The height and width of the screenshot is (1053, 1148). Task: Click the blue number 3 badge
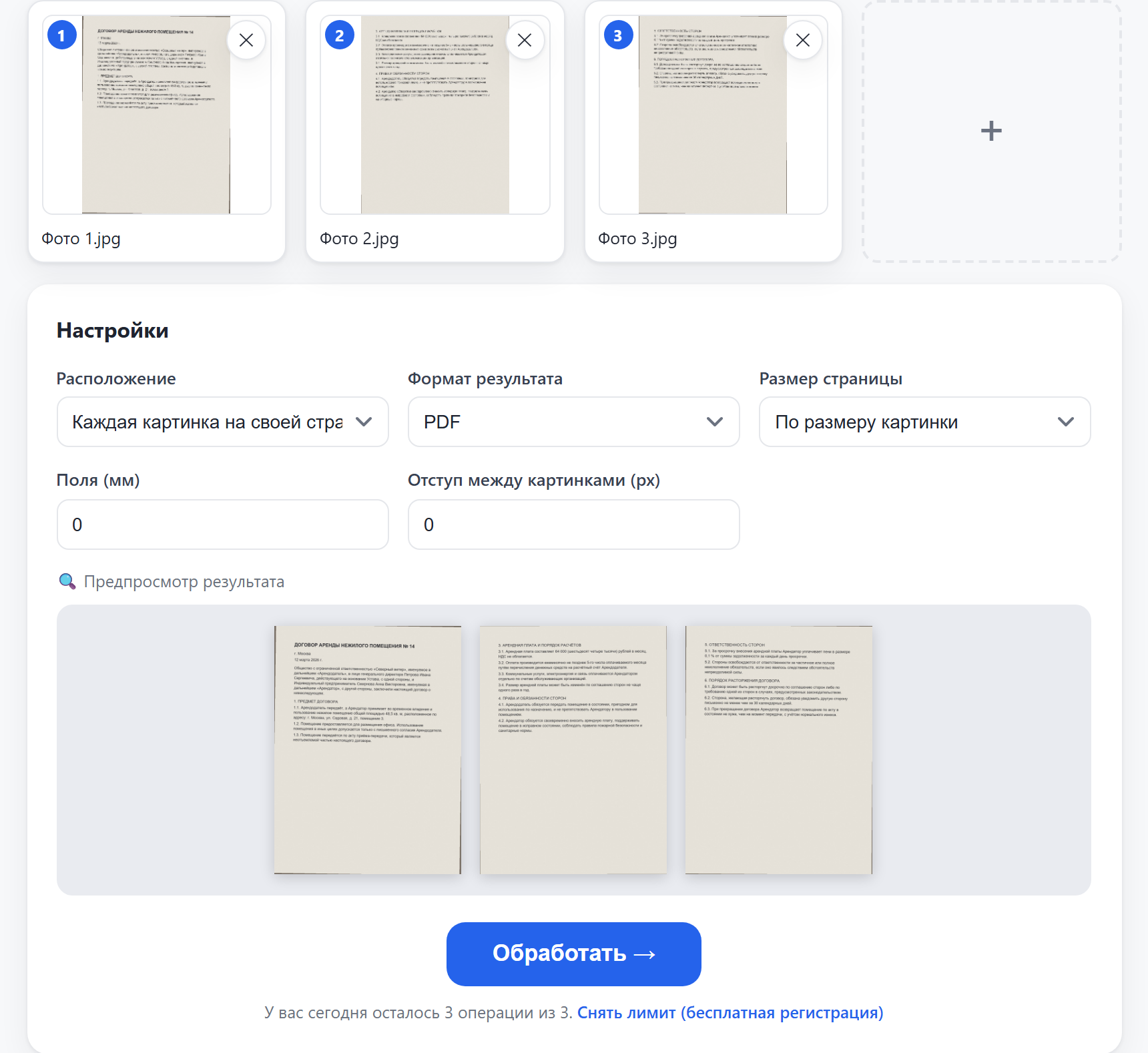[x=618, y=35]
